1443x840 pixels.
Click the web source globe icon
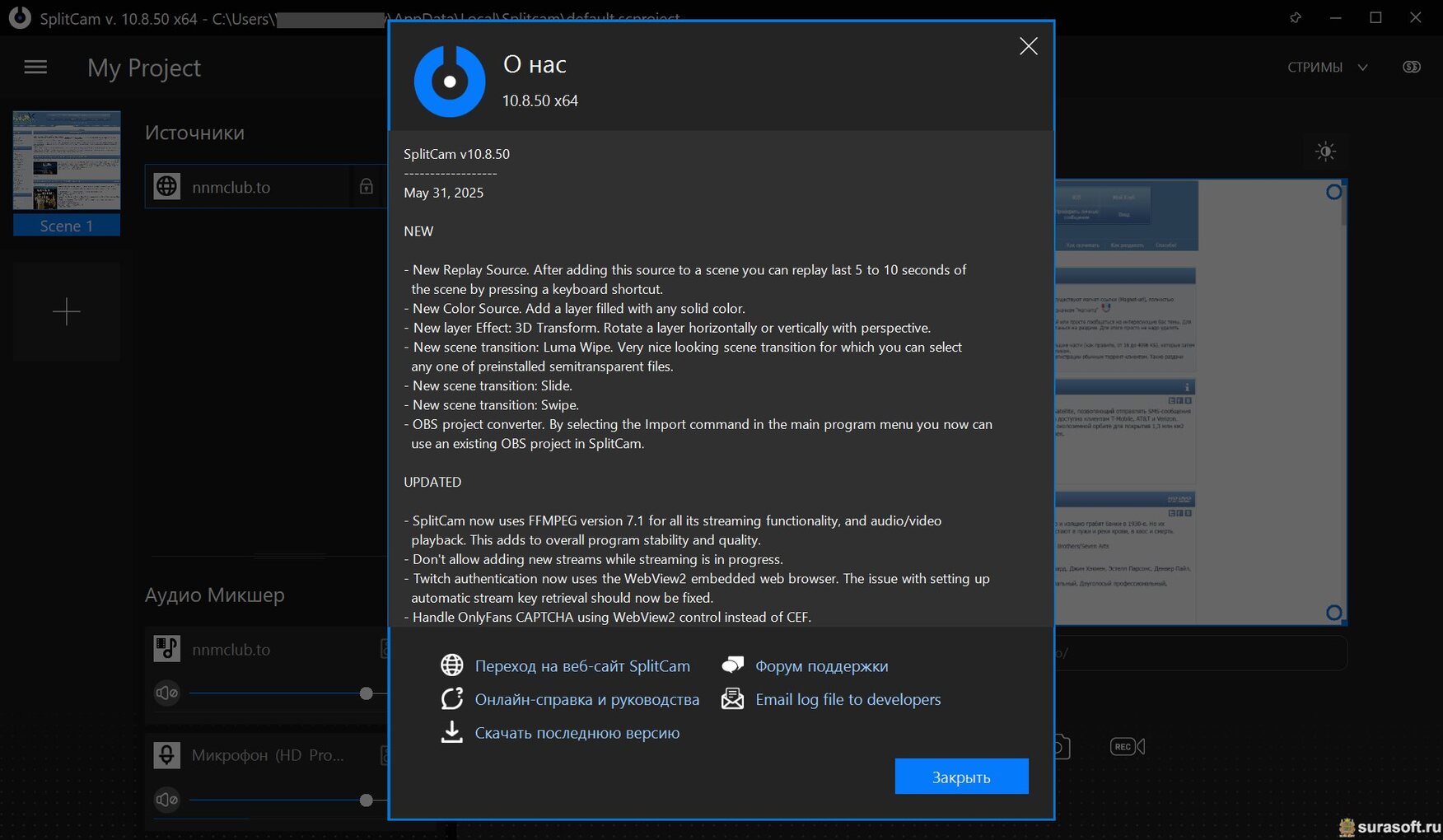[167, 187]
